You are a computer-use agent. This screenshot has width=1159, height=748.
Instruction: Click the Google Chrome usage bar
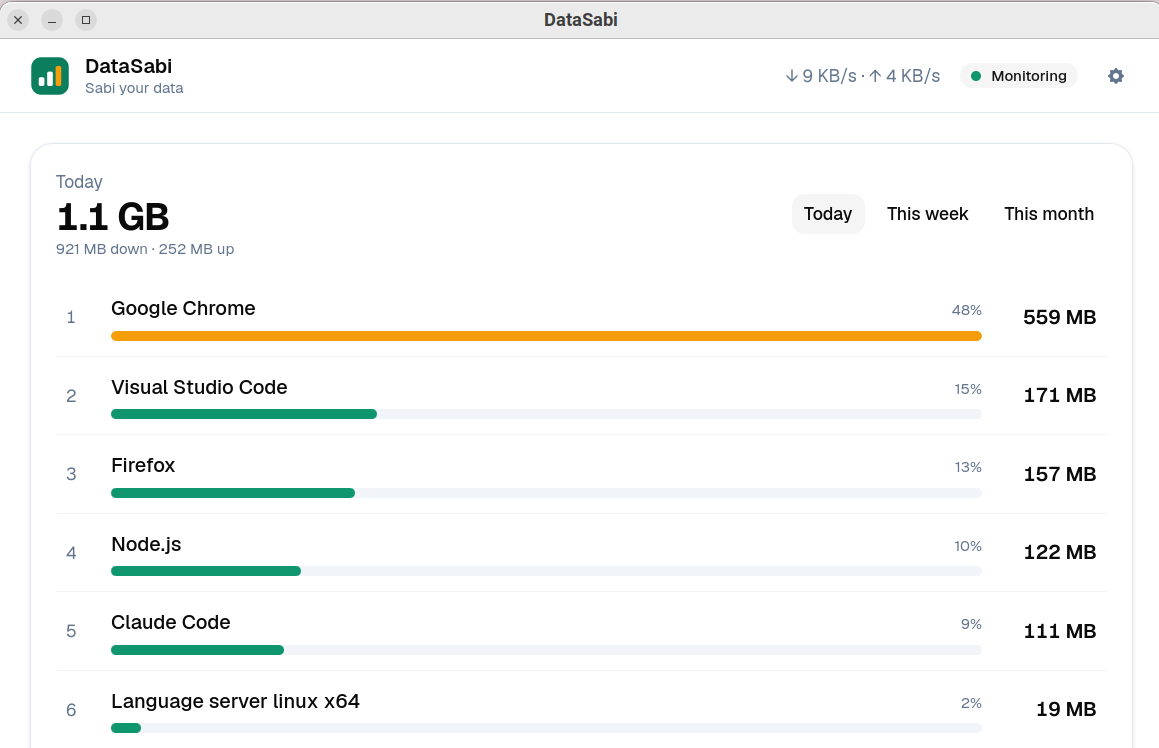click(546, 336)
